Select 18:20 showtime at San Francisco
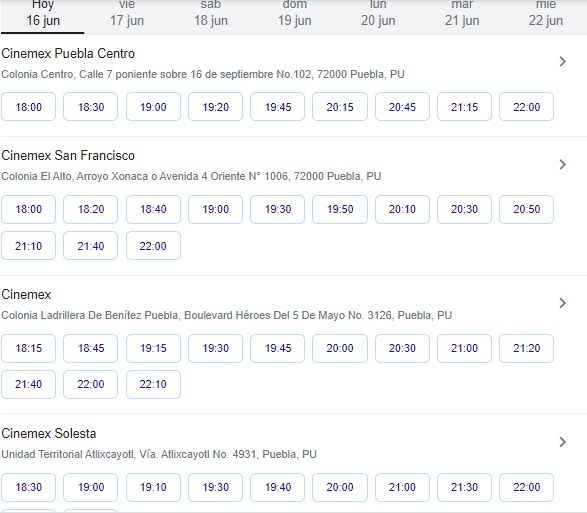Viewport: 587px width, 513px height. click(91, 209)
